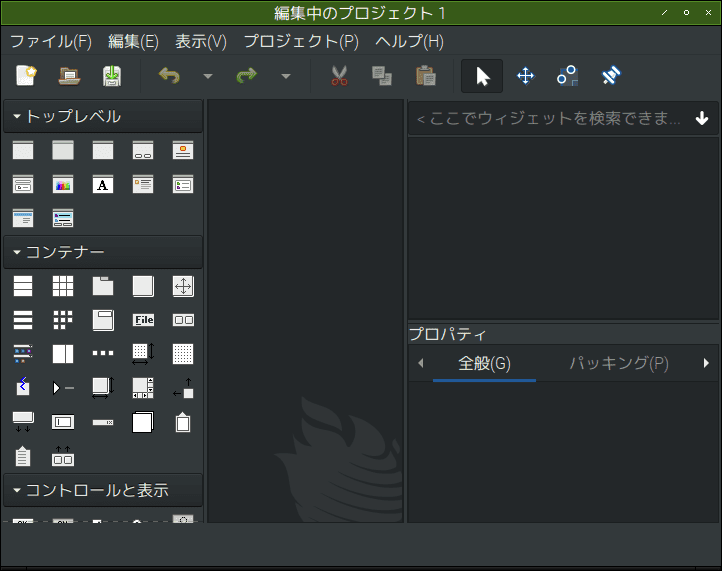Image resolution: width=722 pixels, height=571 pixels.
Task: Select the Aspect Frame container widget
Action: (x=183, y=286)
